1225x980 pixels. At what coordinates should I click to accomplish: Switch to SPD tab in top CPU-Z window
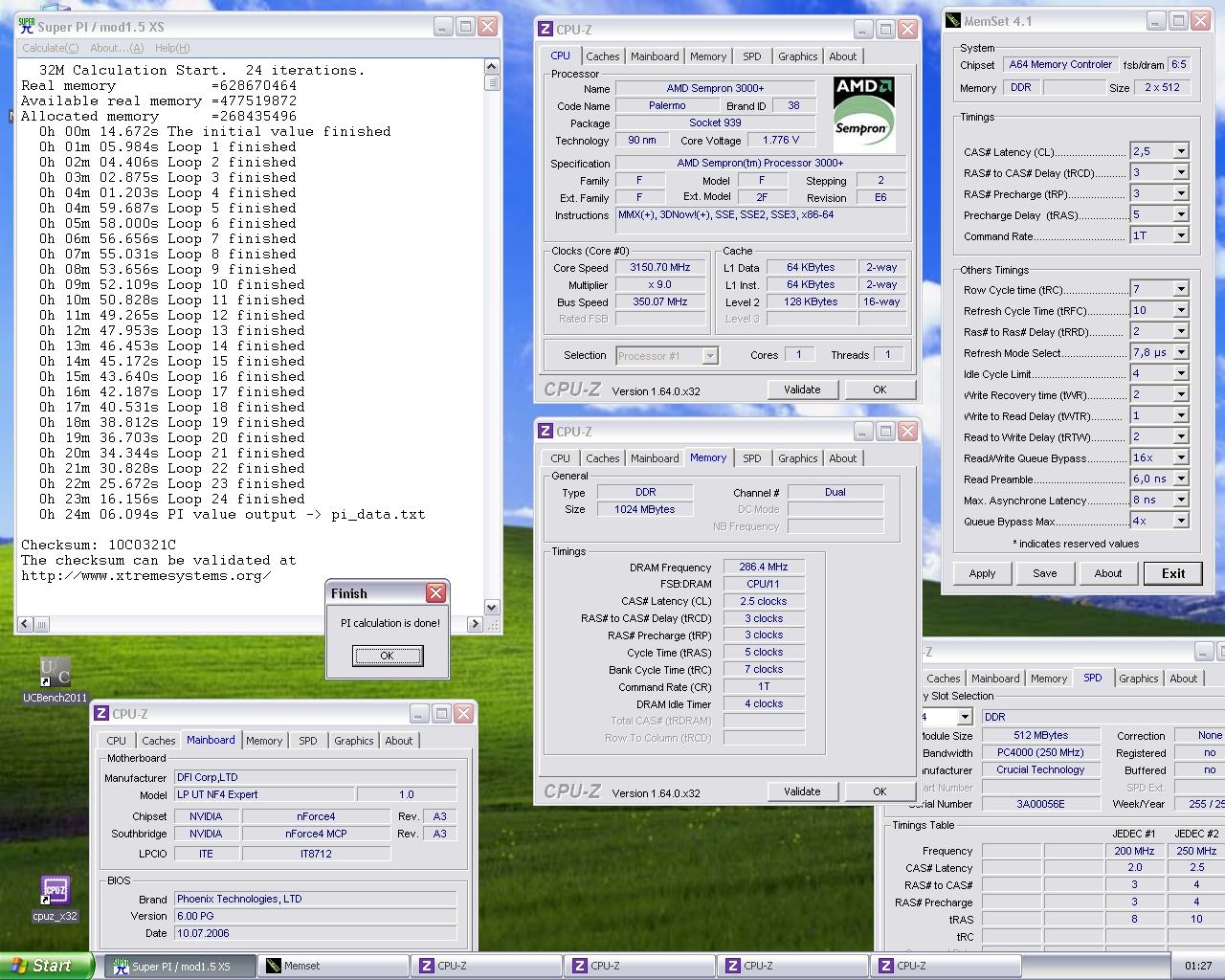tap(752, 56)
